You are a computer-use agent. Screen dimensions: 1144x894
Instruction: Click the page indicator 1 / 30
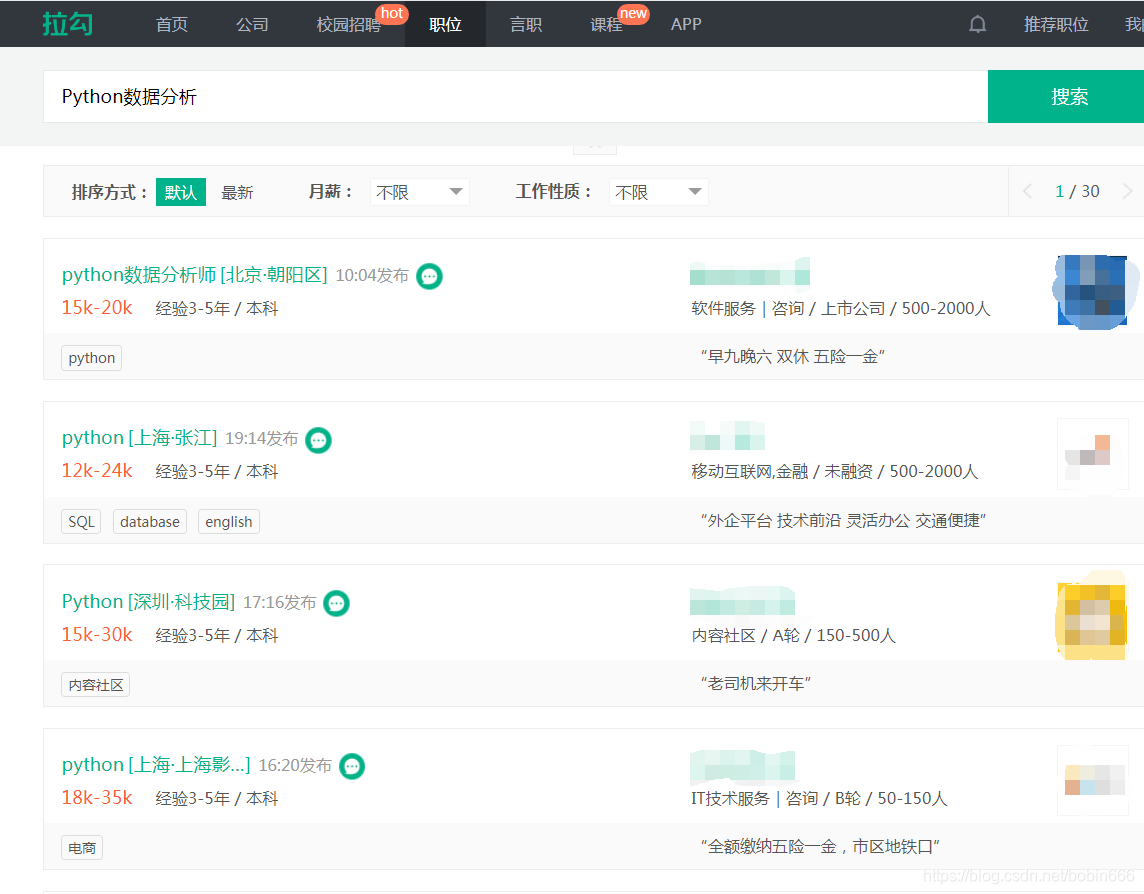coord(1077,191)
